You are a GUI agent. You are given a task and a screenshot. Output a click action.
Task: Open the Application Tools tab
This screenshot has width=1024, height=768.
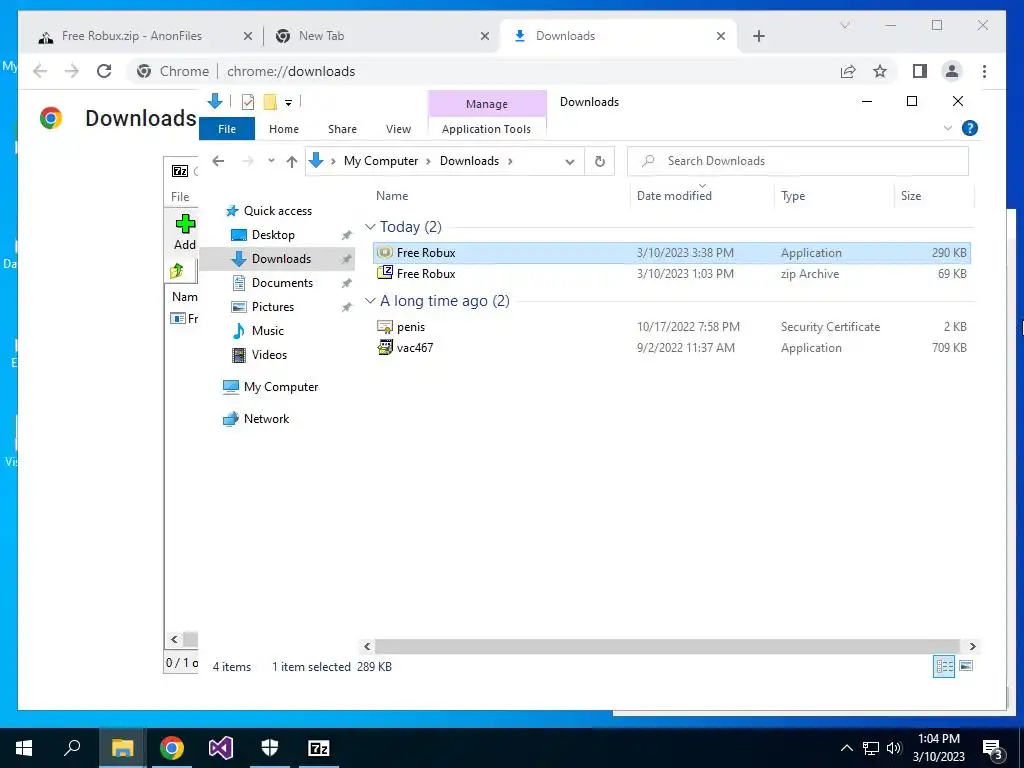pos(487,129)
